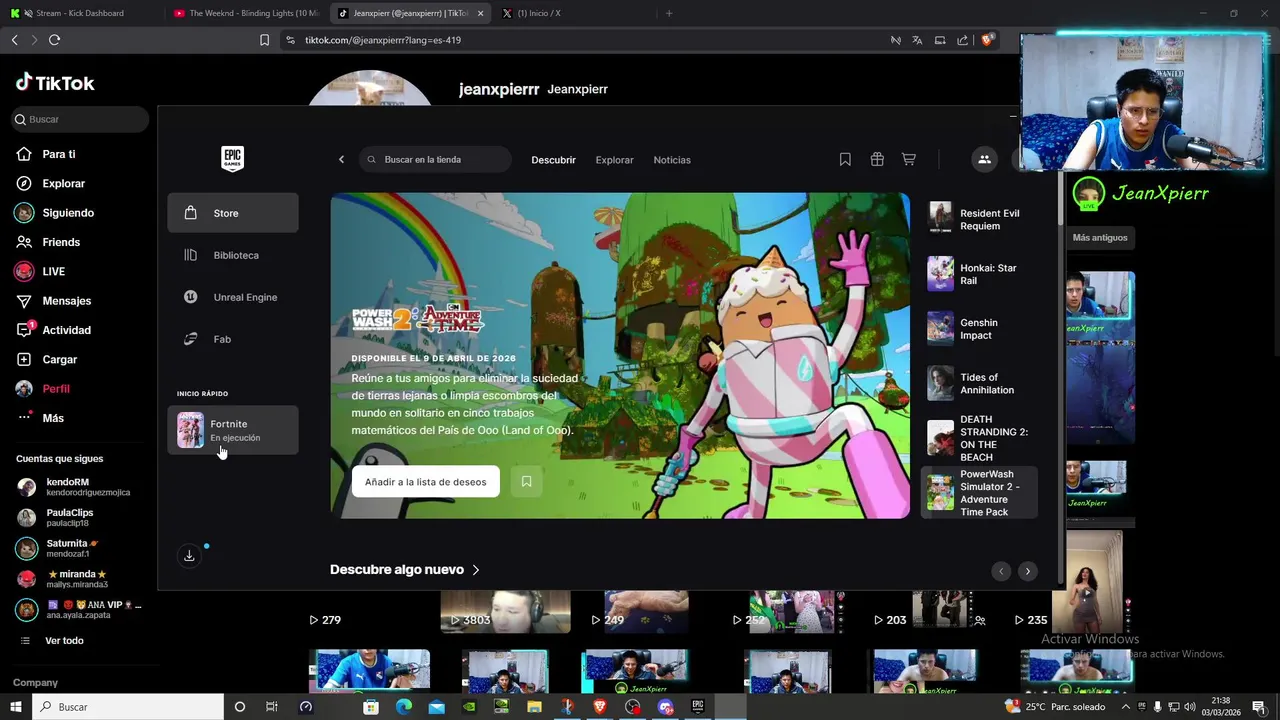Click the previous arrow of Descubre carousel
Image resolution: width=1280 pixels, height=720 pixels.
(x=1001, y=571)
